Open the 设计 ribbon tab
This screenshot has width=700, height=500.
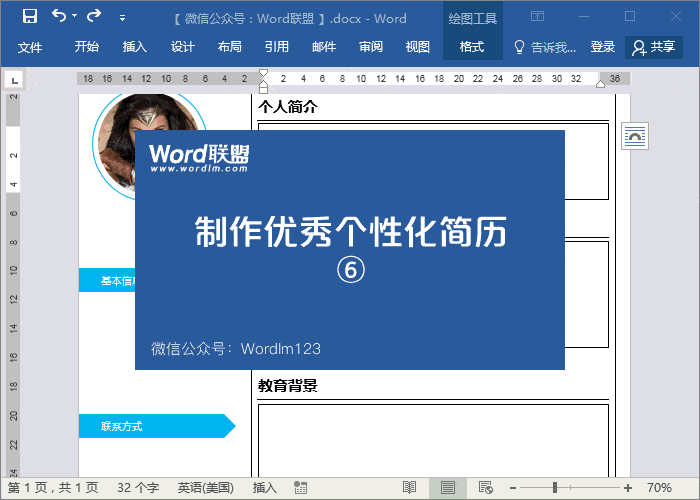tap(183, 46)
